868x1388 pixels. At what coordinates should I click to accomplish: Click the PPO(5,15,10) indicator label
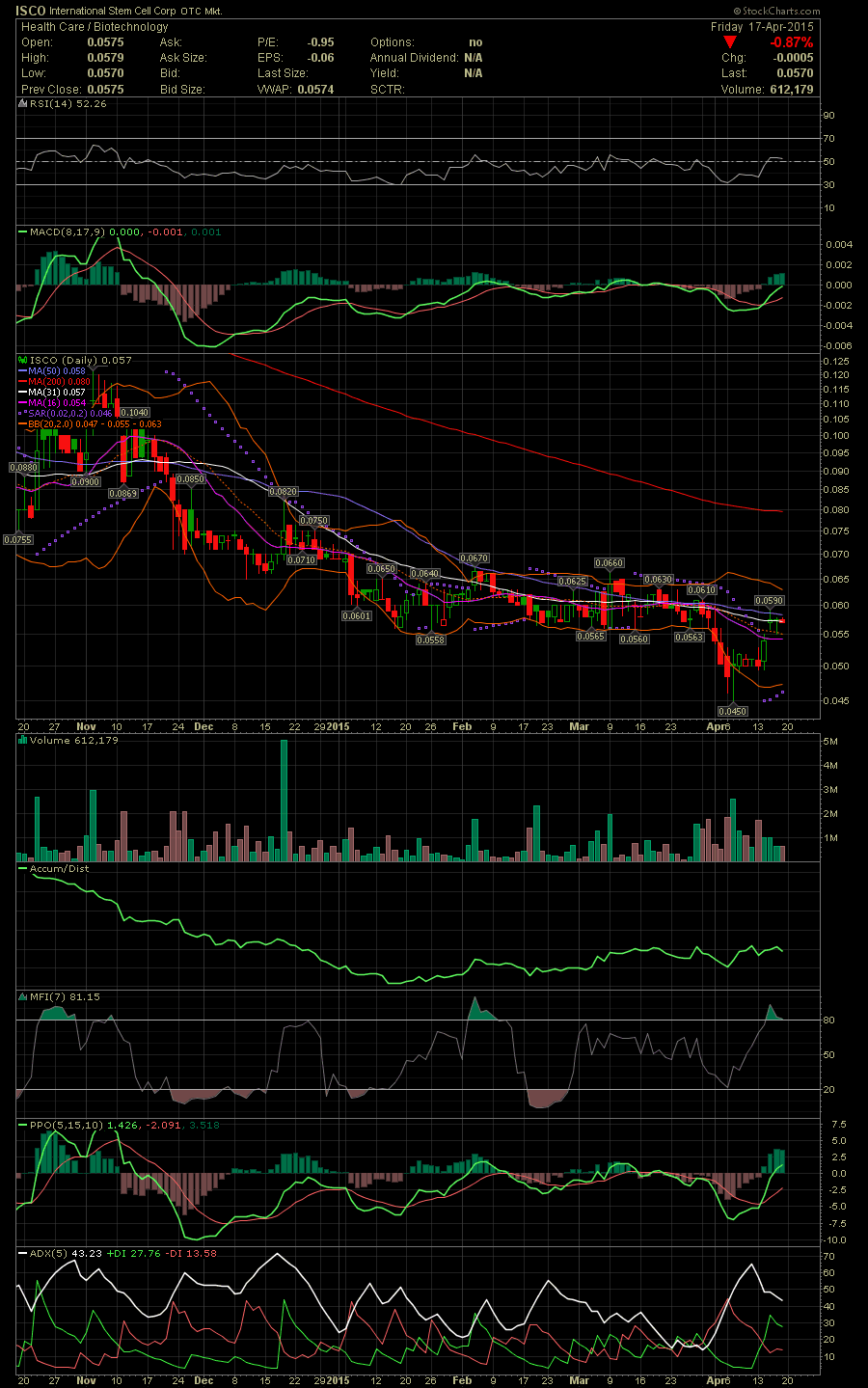pos(63,1125)
